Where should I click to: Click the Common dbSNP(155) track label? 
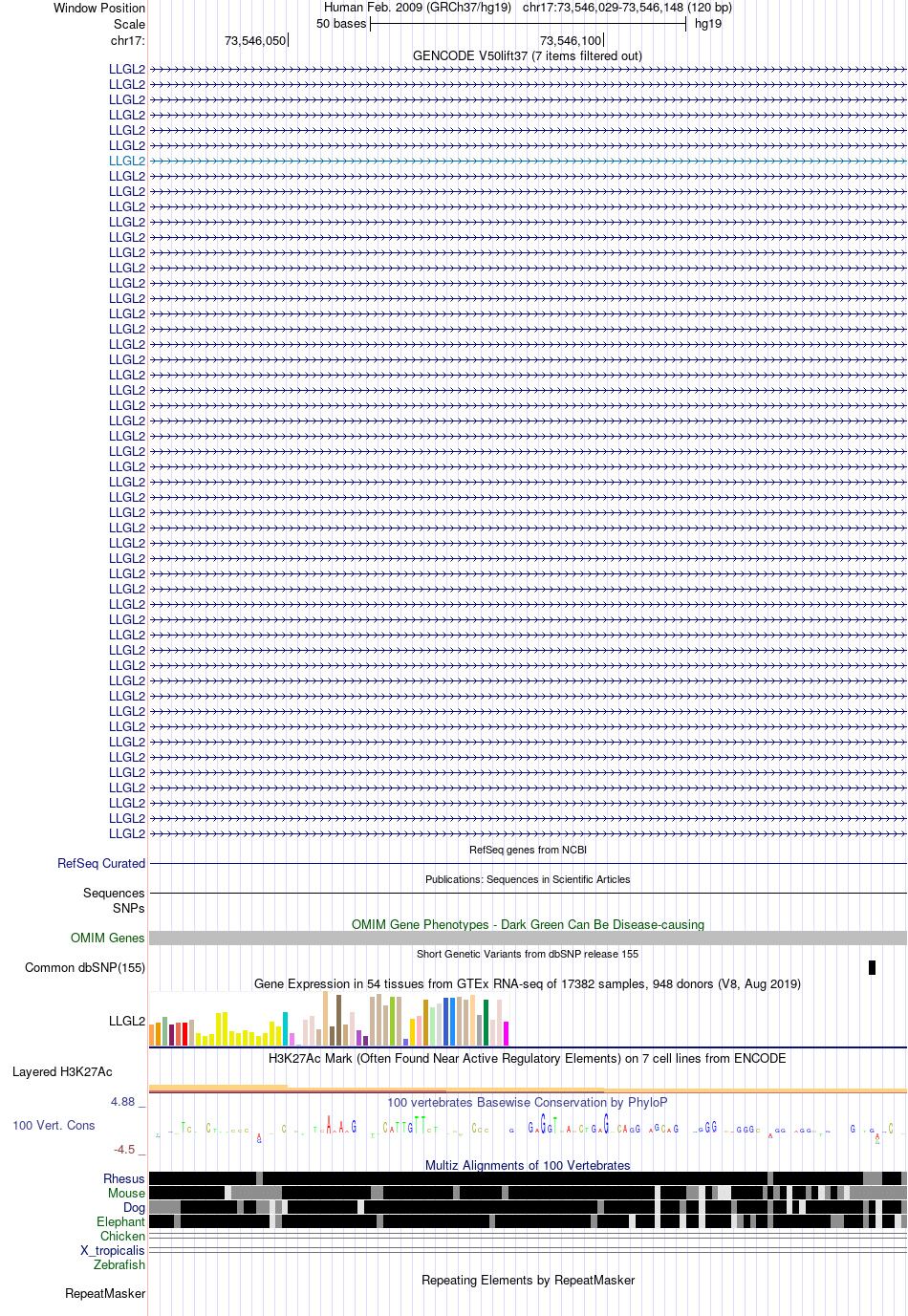85,967
